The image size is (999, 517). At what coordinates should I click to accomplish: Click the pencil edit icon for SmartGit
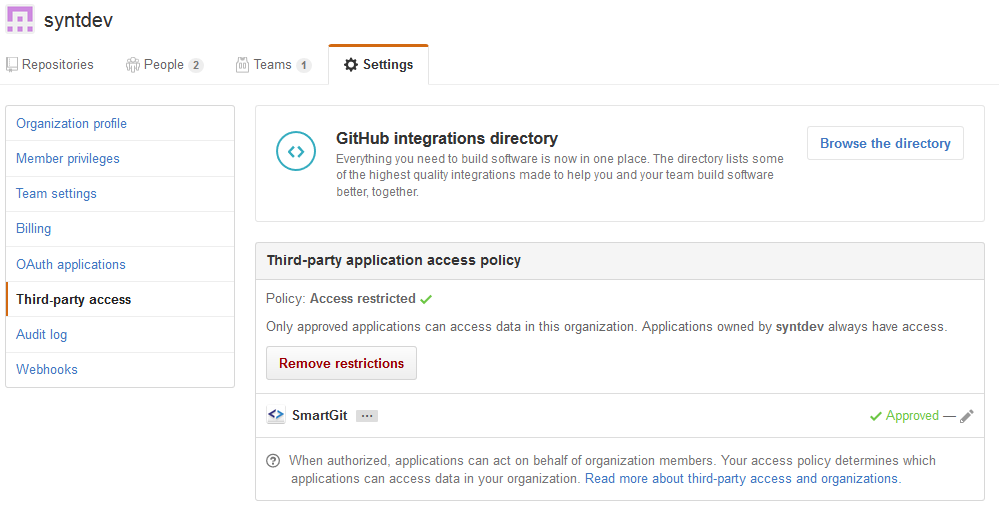point(966,416)
